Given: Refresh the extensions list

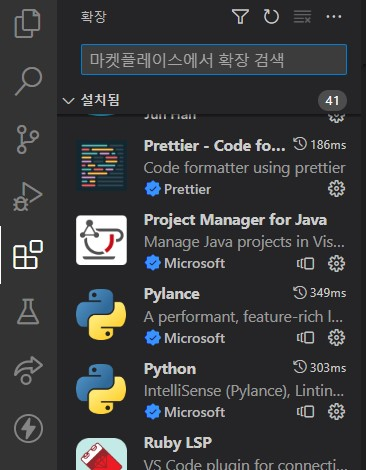Looking at the screenshot, I should pyautogui.click(x=271, y=17).
